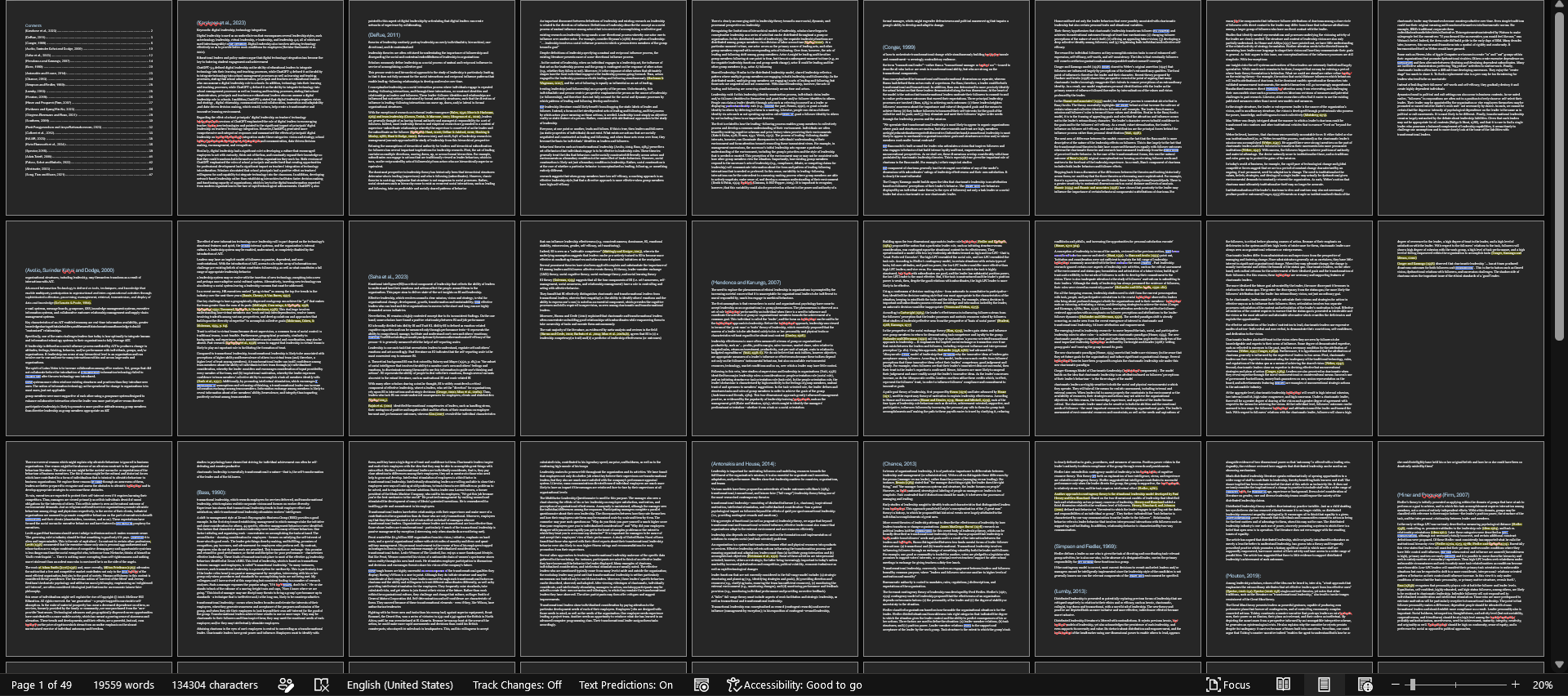Toggle Text Predictions setting

pyautogui.click(x=626, y=685)
